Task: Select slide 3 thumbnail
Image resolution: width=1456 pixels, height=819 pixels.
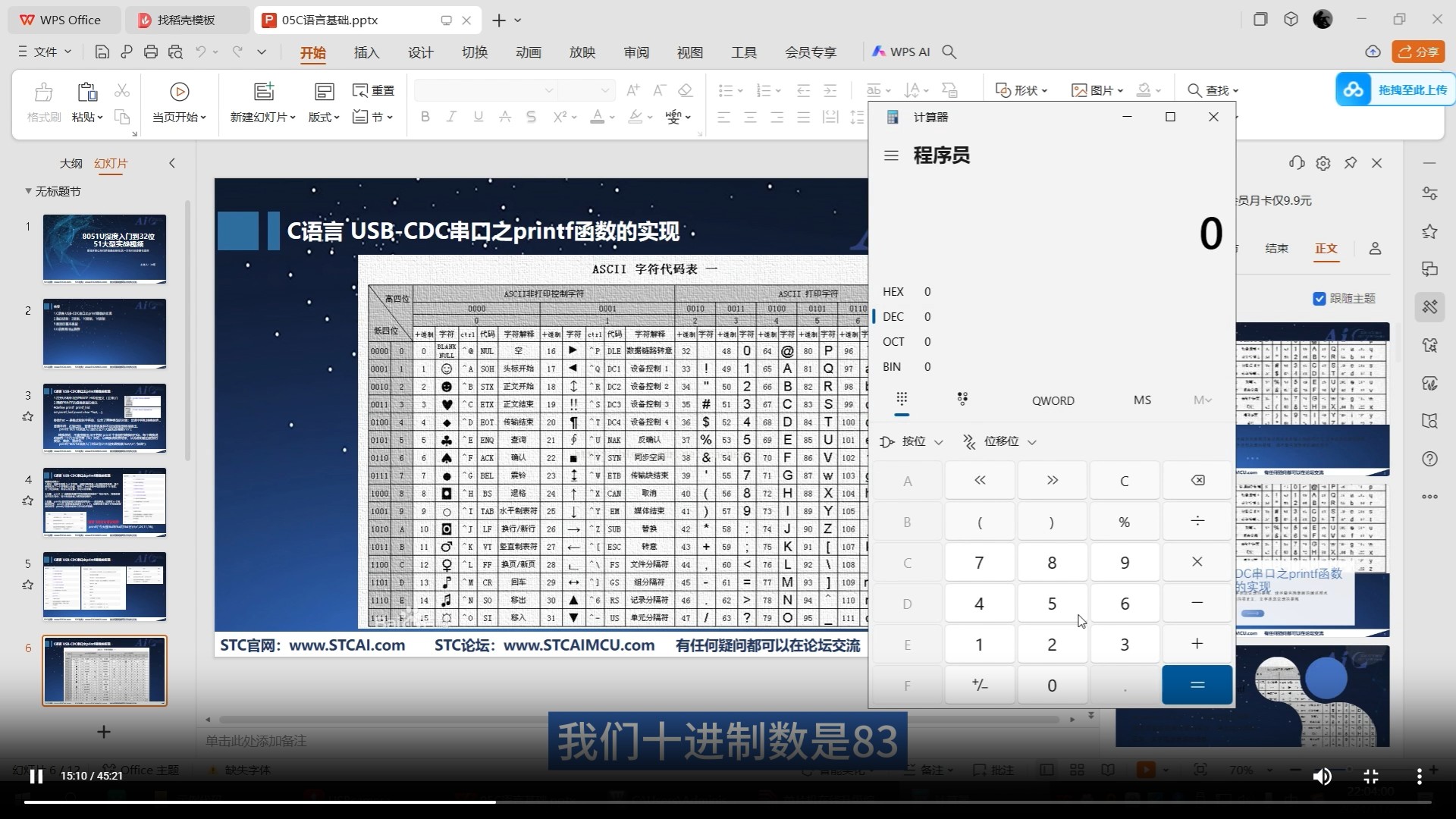Action: click(x=104, y=418)
